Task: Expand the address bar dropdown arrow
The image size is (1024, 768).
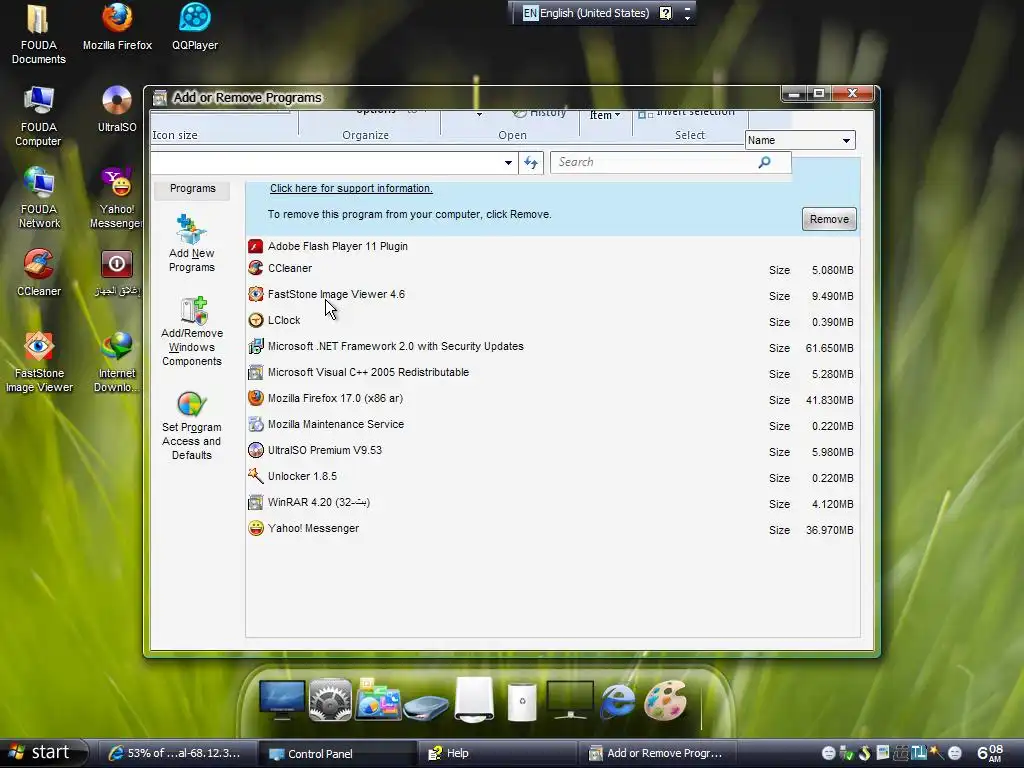Action: tap(508, 163)
